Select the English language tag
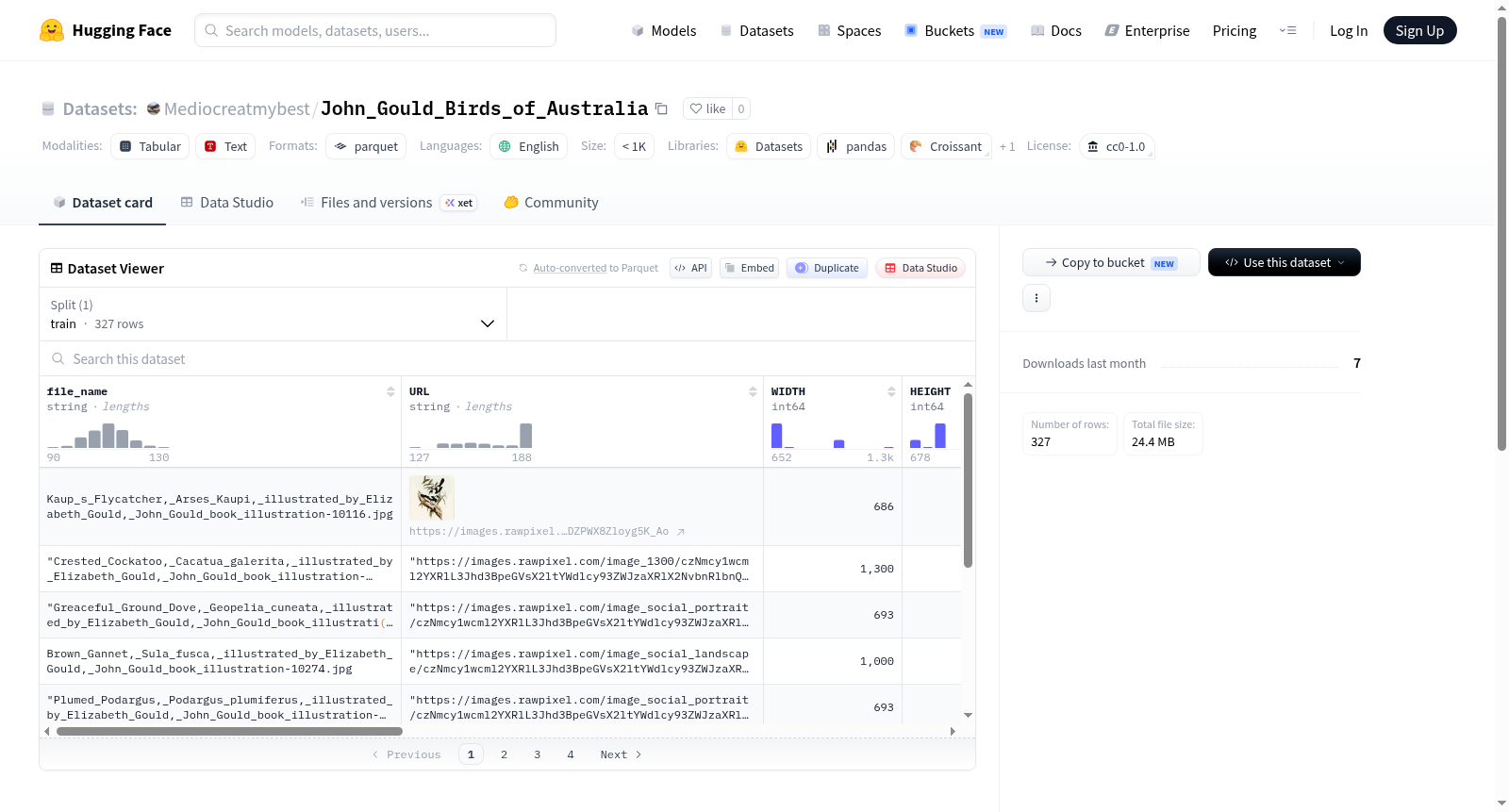Image resolution: width=1509 pixels, height=812 pixels. [528, 146]
